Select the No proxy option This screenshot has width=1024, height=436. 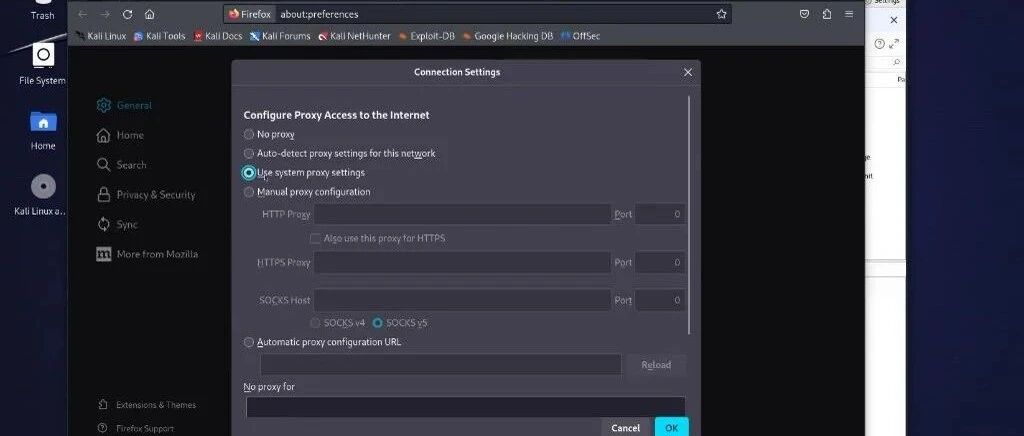[249, 134]
